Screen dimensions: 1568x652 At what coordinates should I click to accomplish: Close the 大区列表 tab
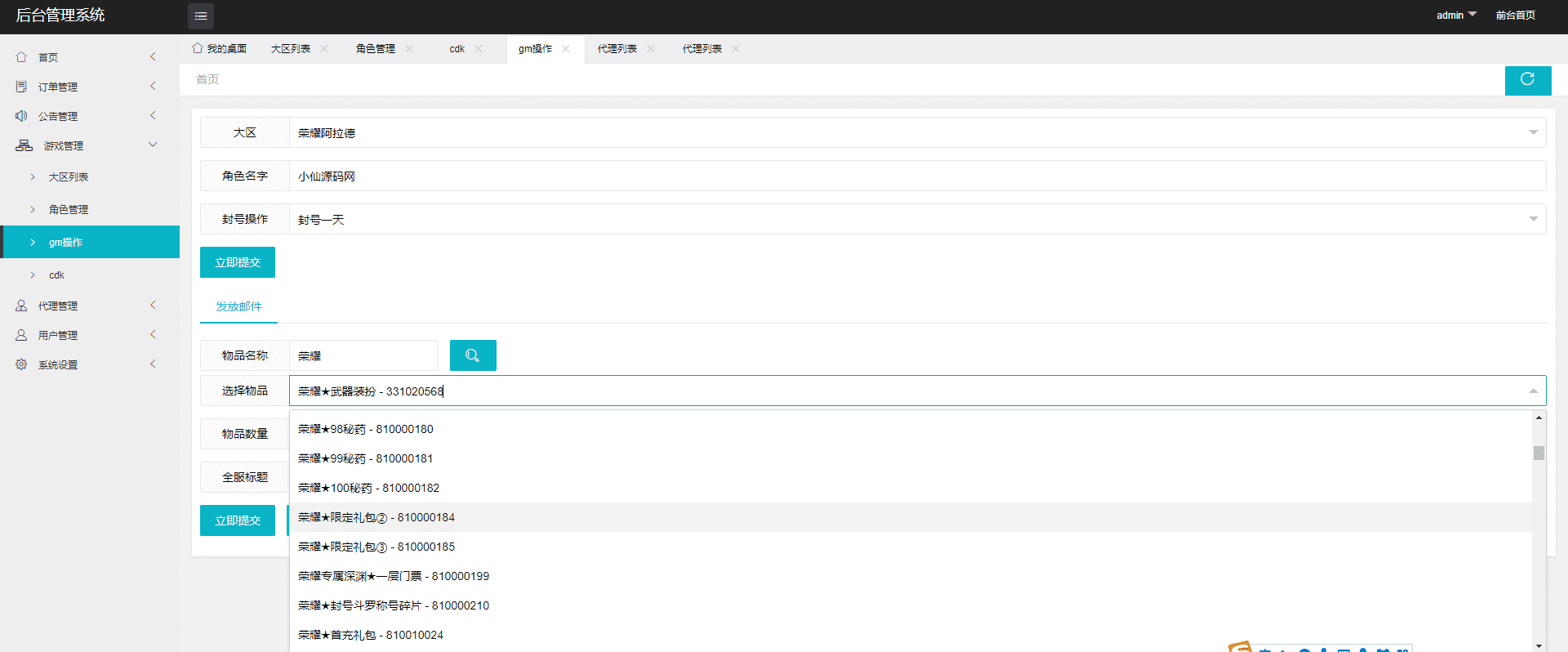pos(324,49)
